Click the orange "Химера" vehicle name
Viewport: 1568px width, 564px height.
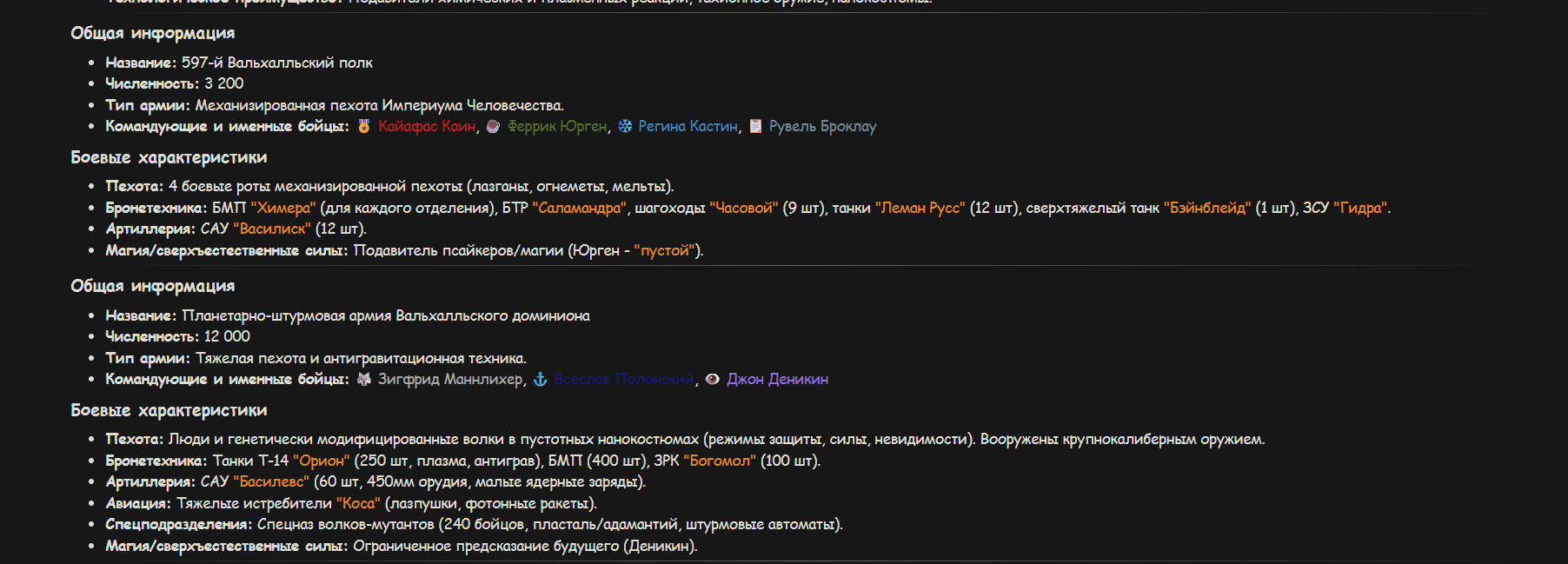click(x=283, y=208)
